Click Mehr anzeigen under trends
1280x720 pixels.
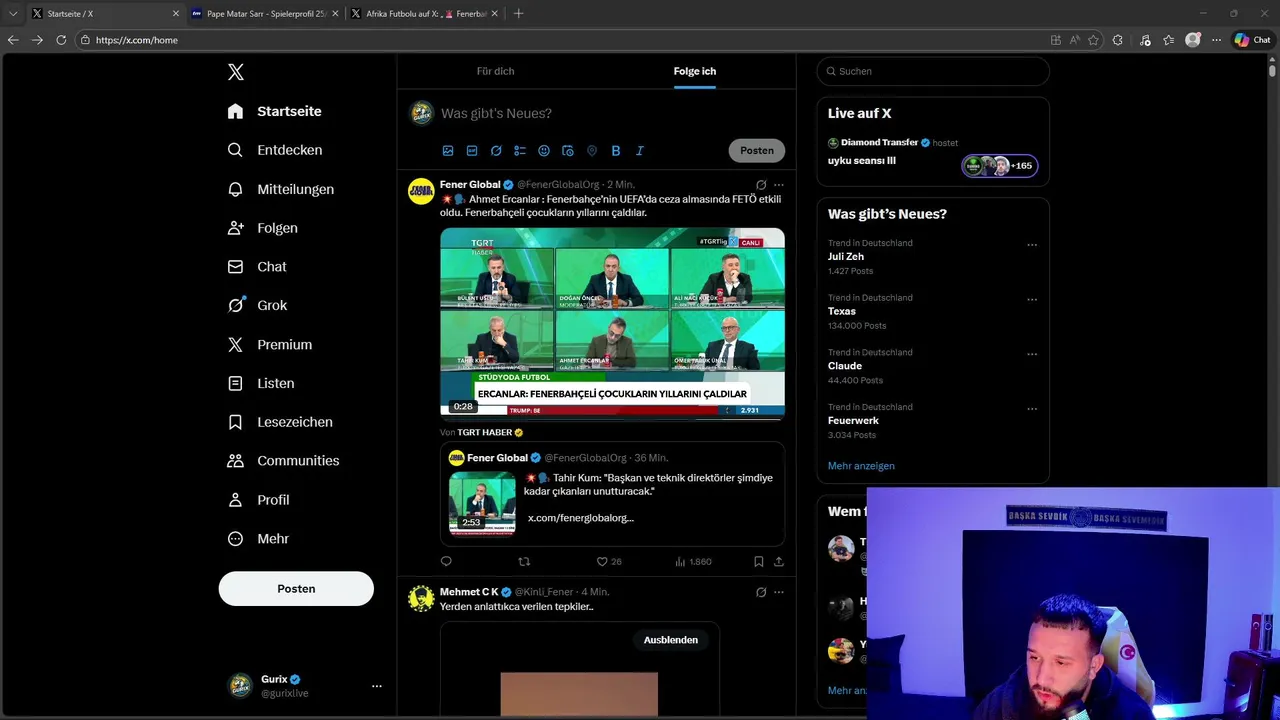pyautogui.click(x=861, y=466)
